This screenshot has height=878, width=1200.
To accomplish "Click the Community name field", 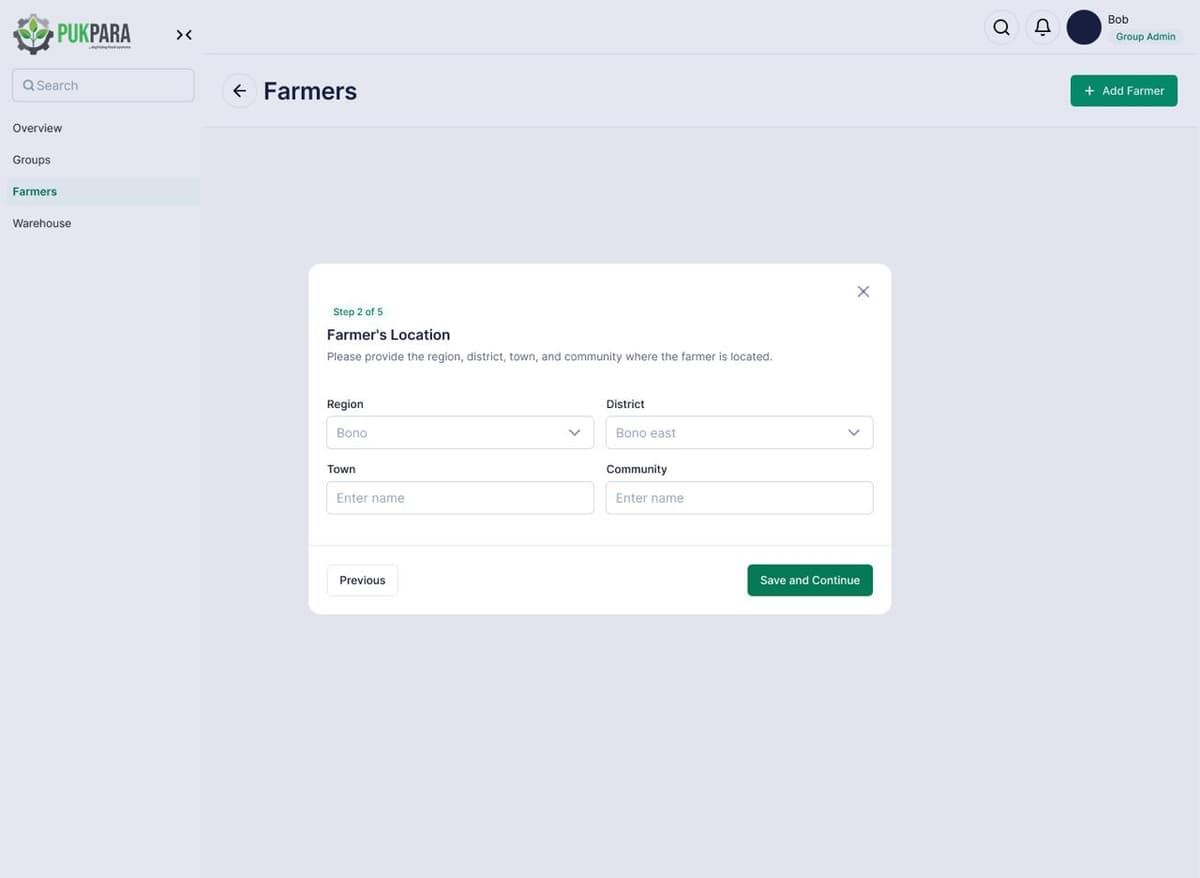I will [739, 498].
